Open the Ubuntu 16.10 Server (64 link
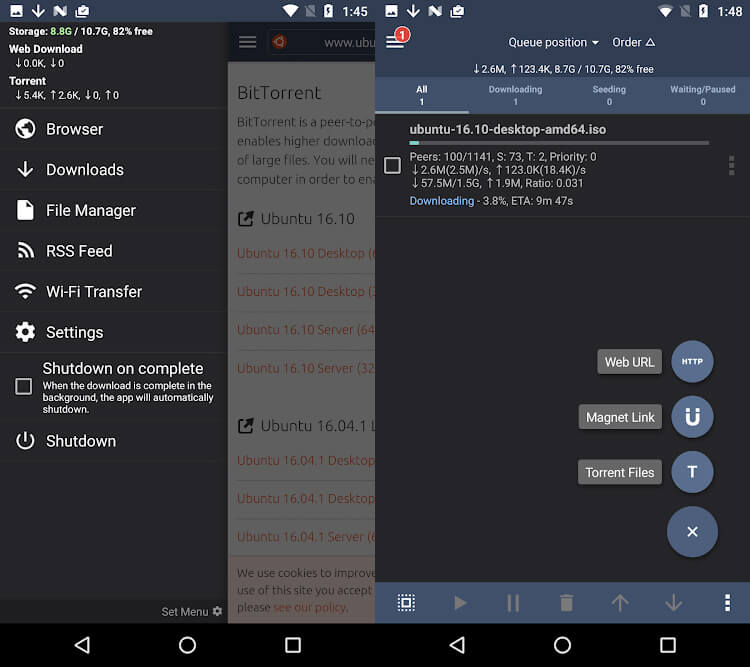 (306, 330)
